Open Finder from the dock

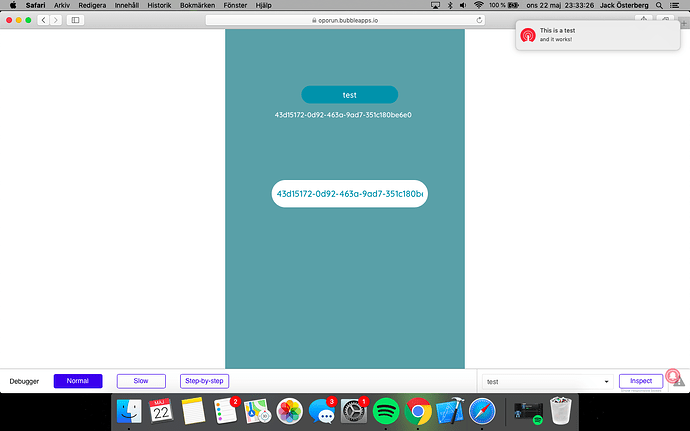point(129,412)
